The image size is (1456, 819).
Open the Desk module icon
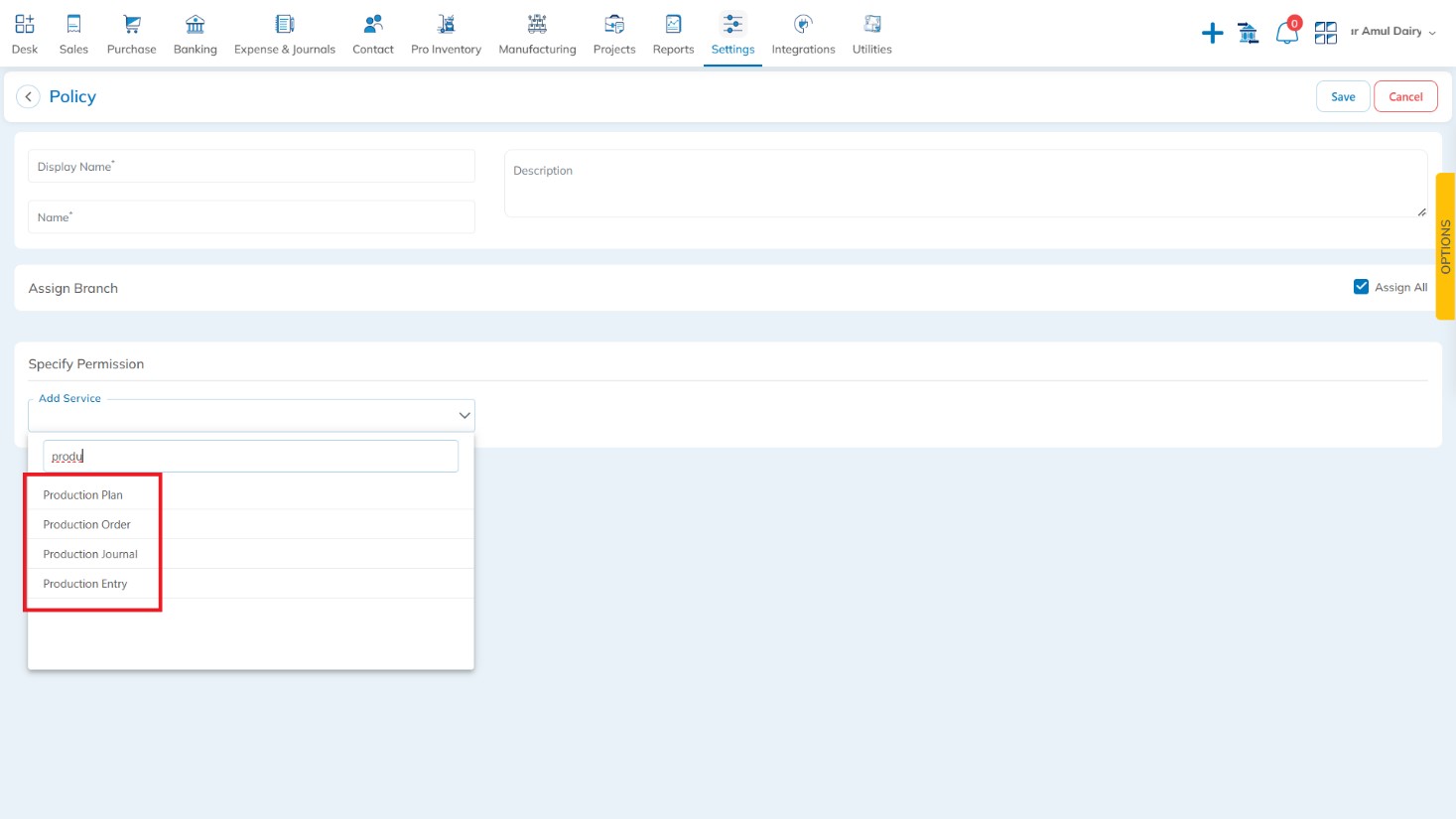click(25, 24)
